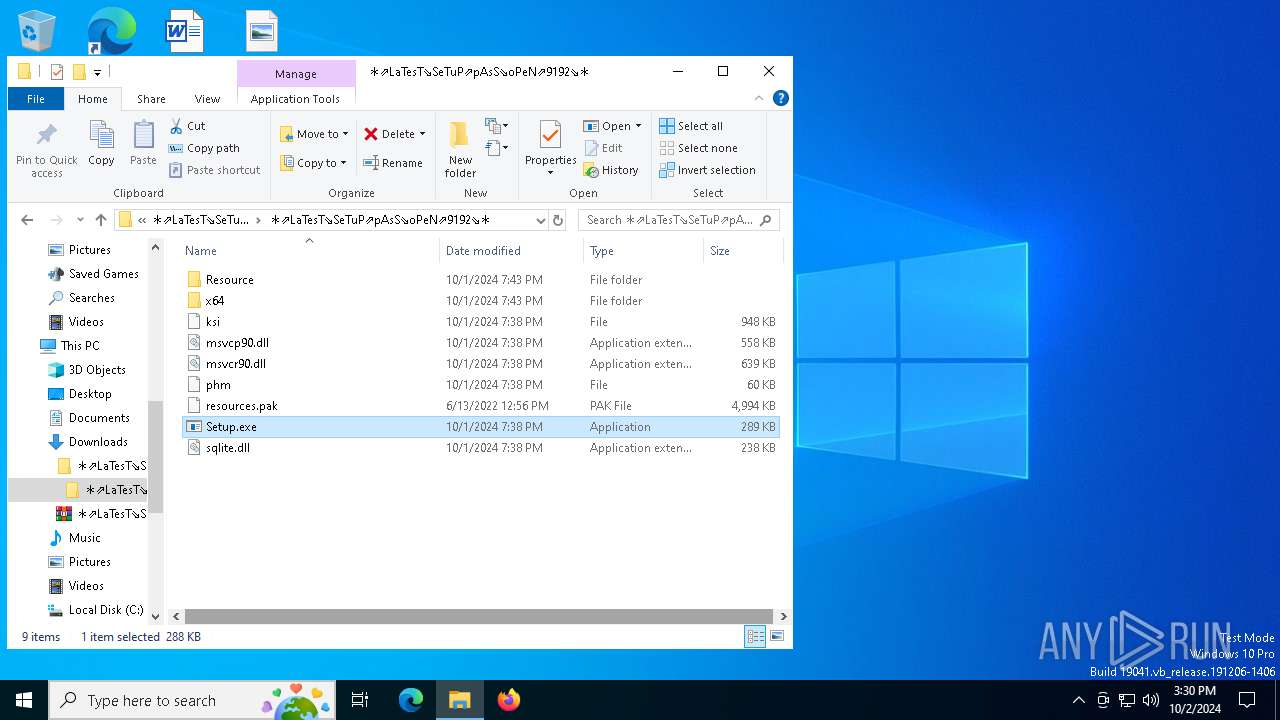Click the Copy ribbon icon

click(x=101, y=135)
